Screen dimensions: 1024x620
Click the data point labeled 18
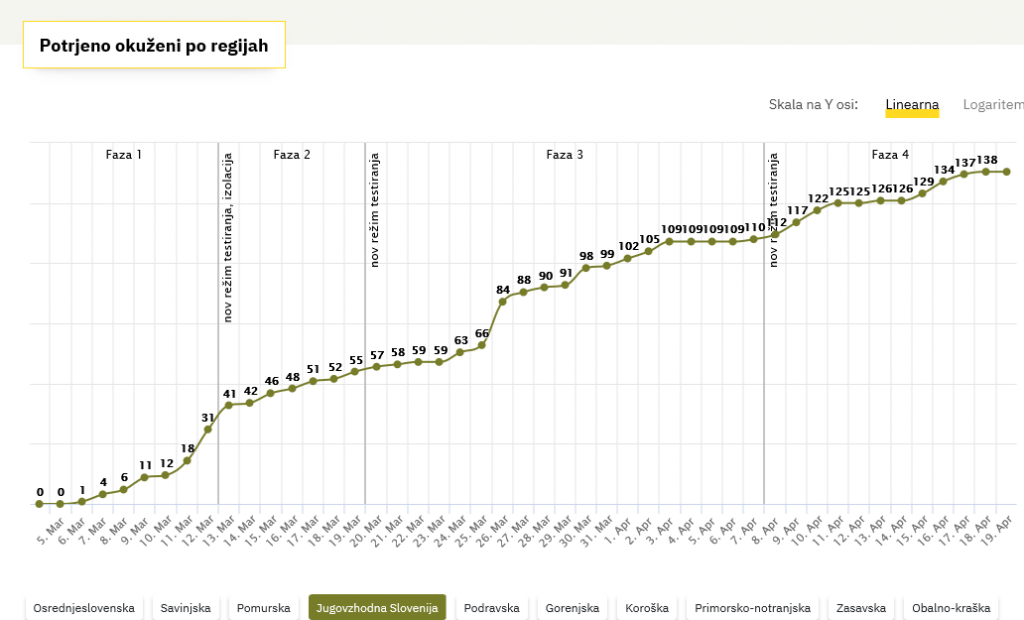click(x=187, y=461)
